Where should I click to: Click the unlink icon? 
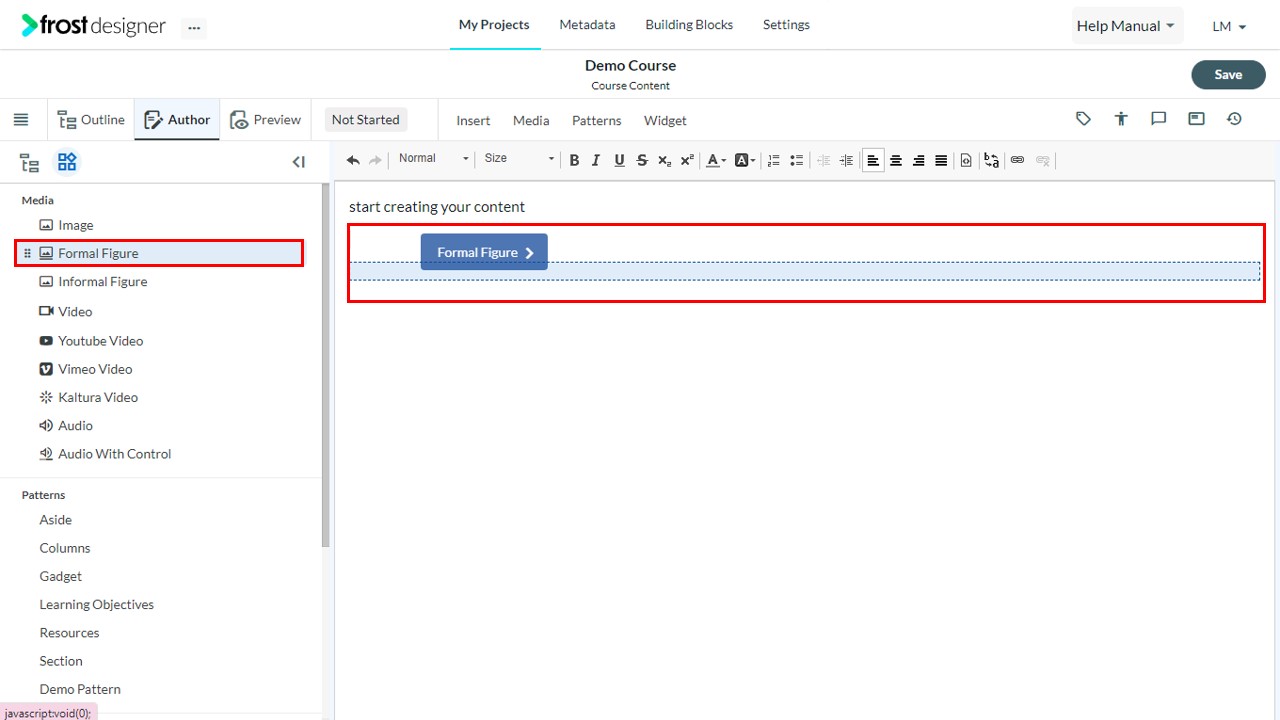[1043, 160]
